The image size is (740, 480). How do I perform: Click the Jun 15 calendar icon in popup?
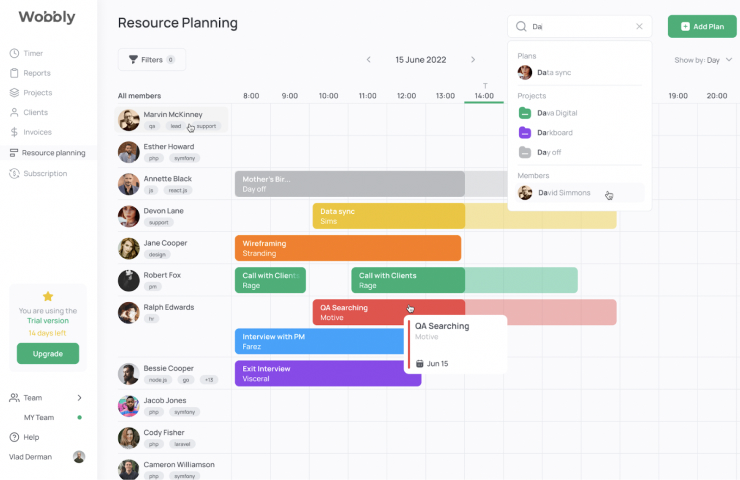(x=420, y=363)
